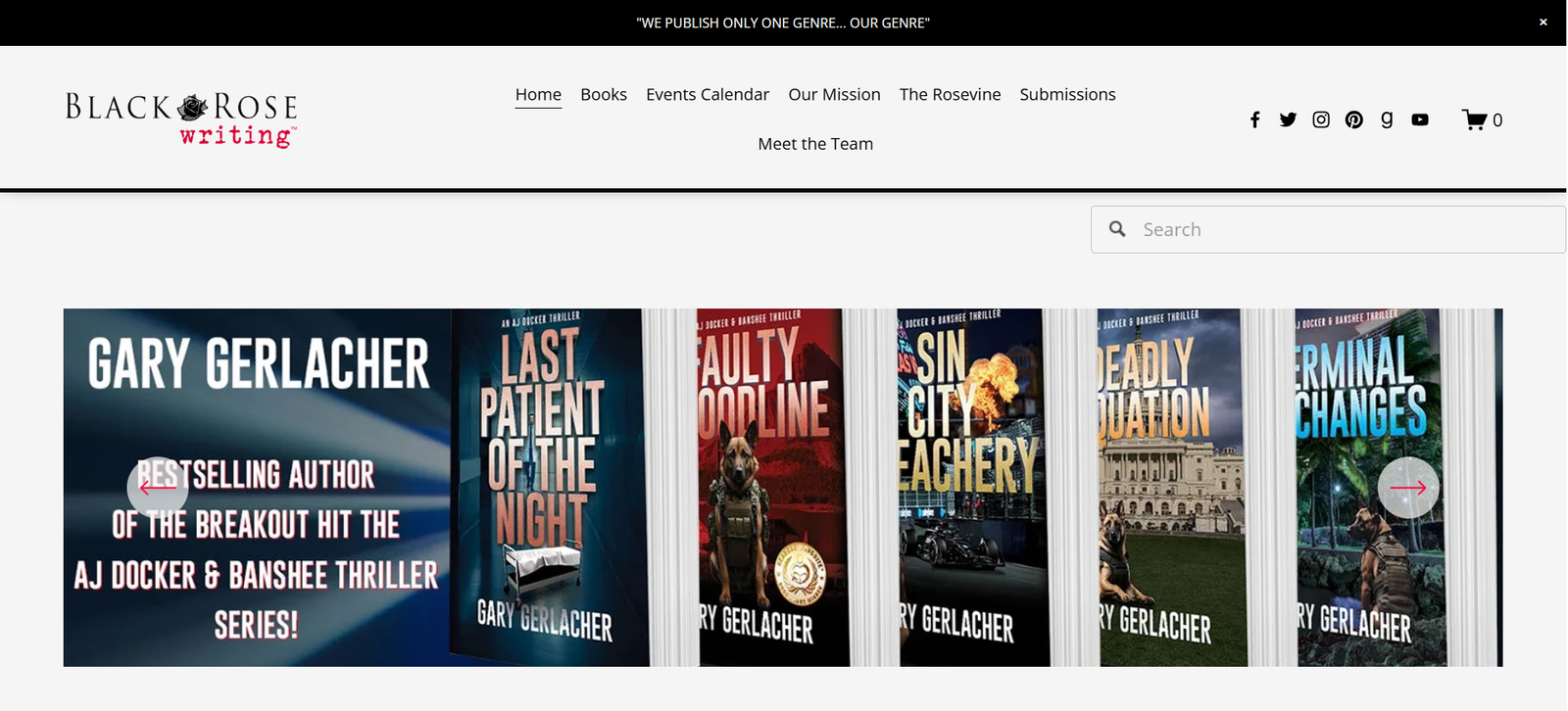Screen dimensions: 1568x711
Task: View the shopping cart
Action: (1481, 119)
